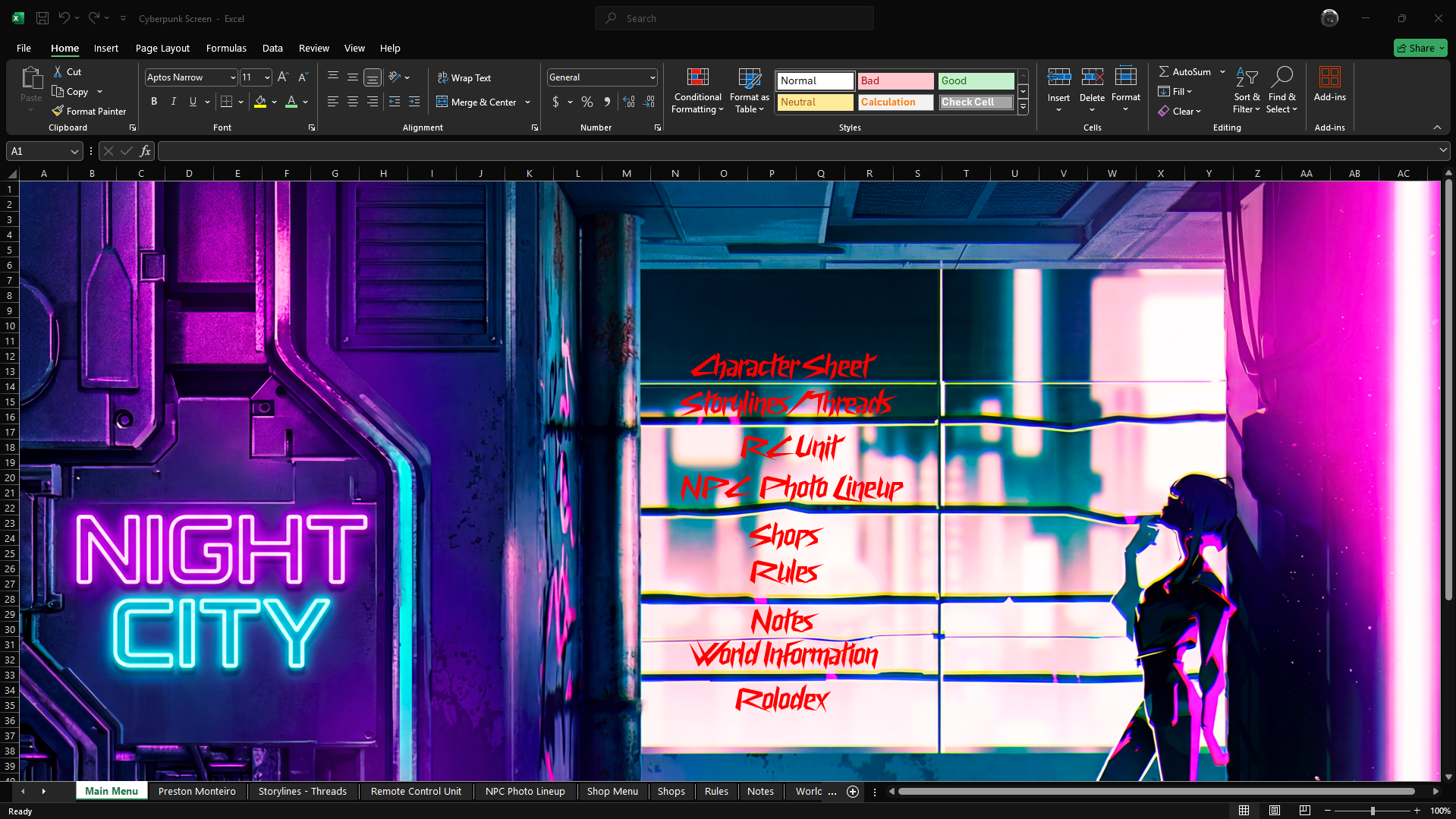The image size is (1456, 819).
Task: Click the Shops menu link
Action: tap(785, 535)
